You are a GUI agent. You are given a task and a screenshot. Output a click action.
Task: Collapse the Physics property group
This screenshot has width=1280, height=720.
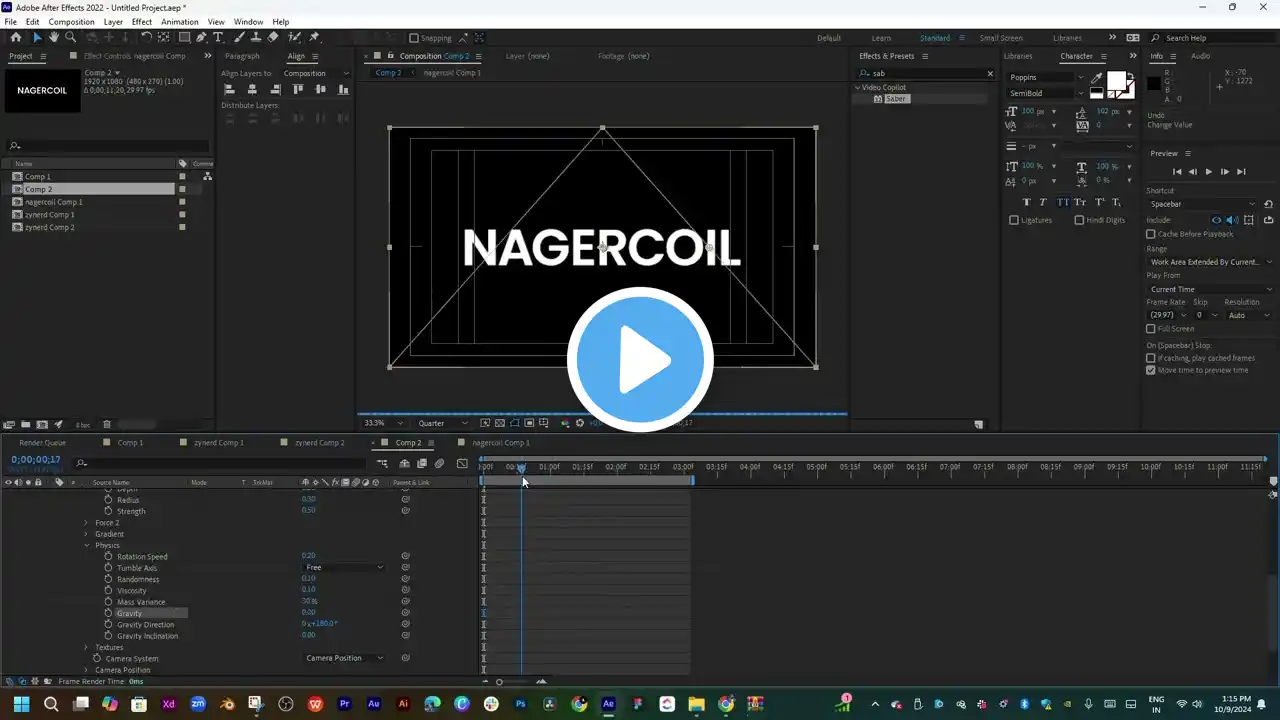pos(87,545)
